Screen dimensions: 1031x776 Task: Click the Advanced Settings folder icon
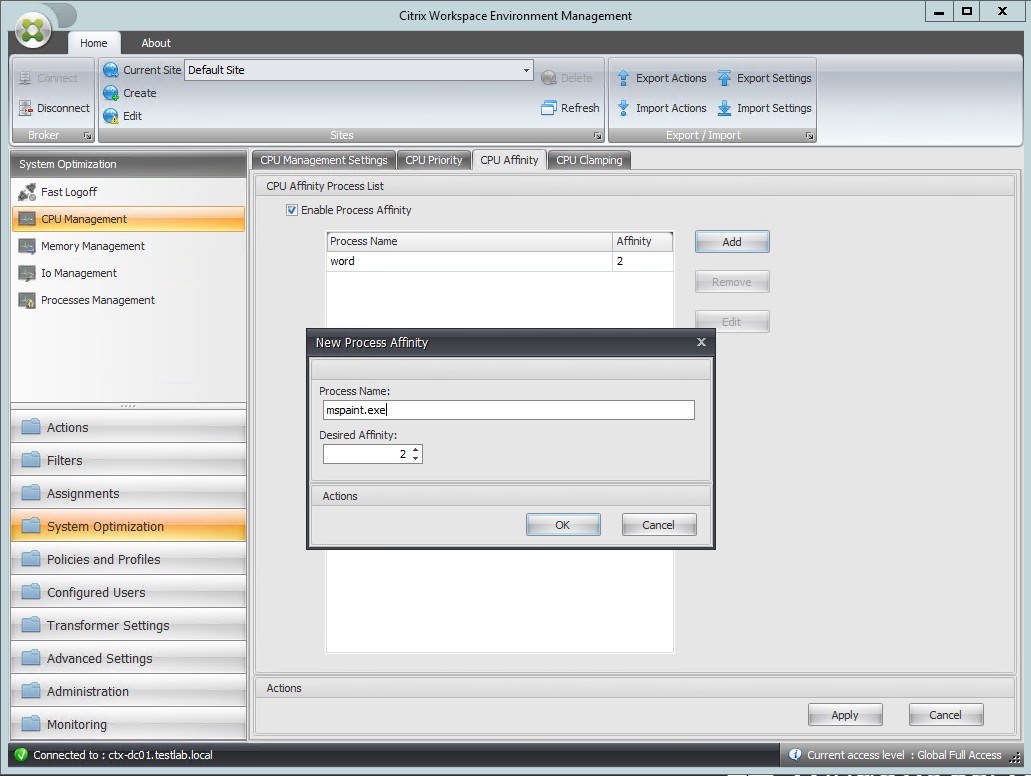tap(31, 658)
